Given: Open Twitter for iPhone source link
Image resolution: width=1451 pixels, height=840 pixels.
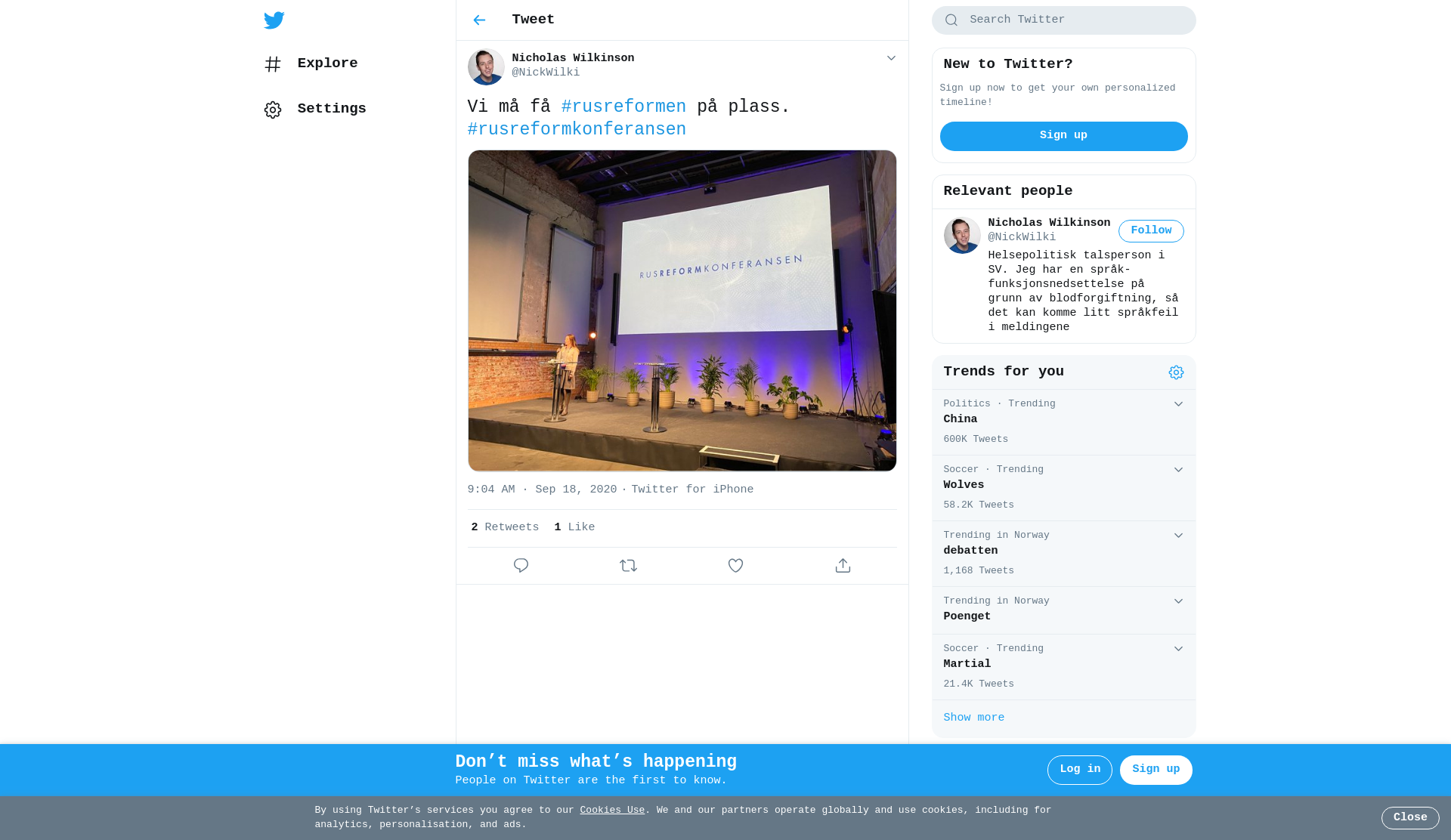Looking at the screenshot, I should 692,489.
